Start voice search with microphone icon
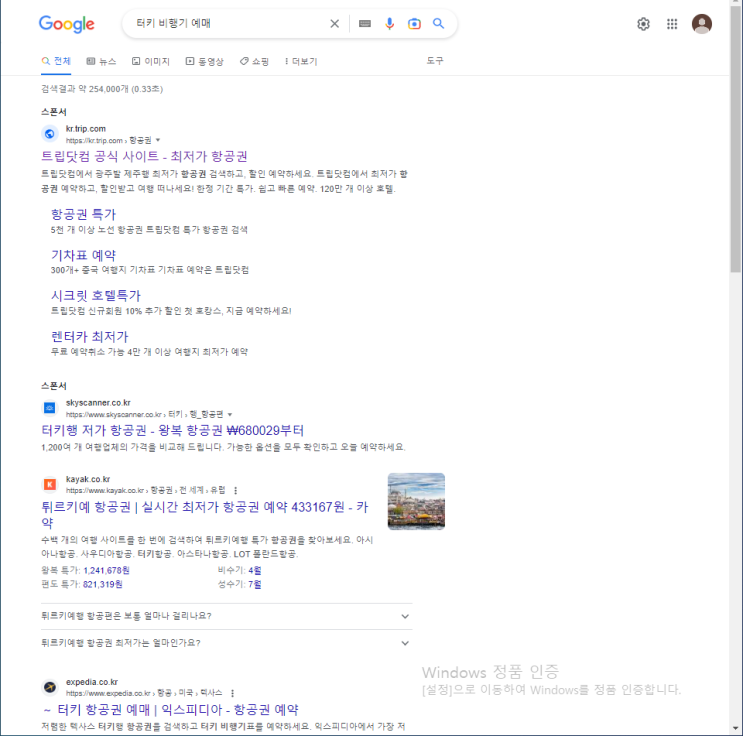Screen dimensions: 743x736 390,23
